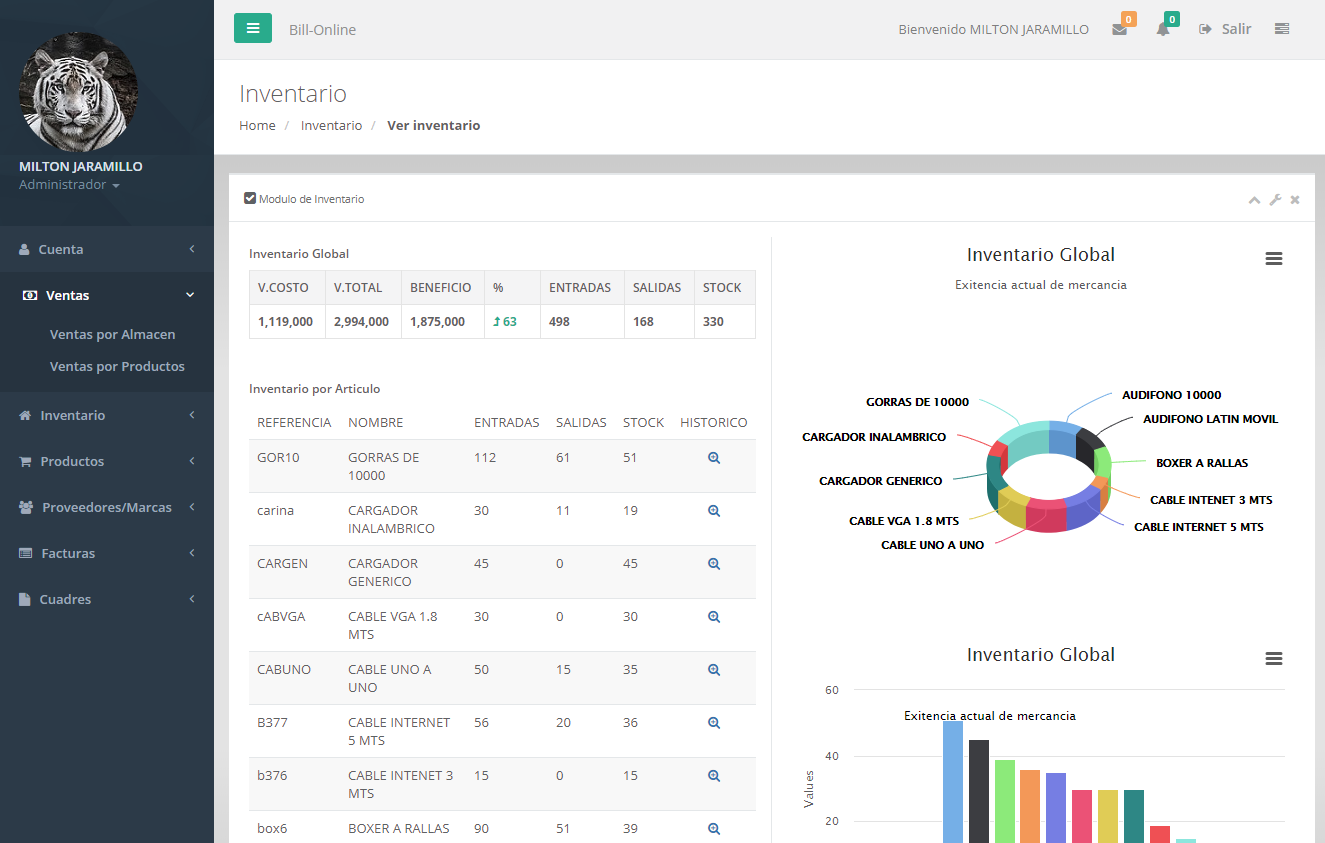The image size is (1325, 843).
Task: Open the mail envelope notifications icon
Action: pyautogui.click(x=1119, y=30)
